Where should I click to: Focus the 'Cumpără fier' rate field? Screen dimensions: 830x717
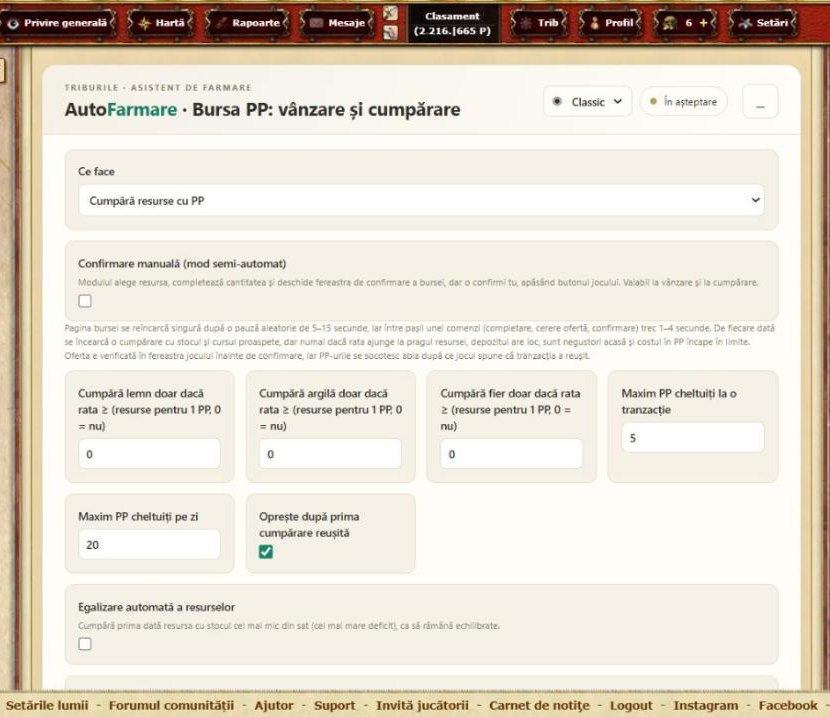pos(511,454)
